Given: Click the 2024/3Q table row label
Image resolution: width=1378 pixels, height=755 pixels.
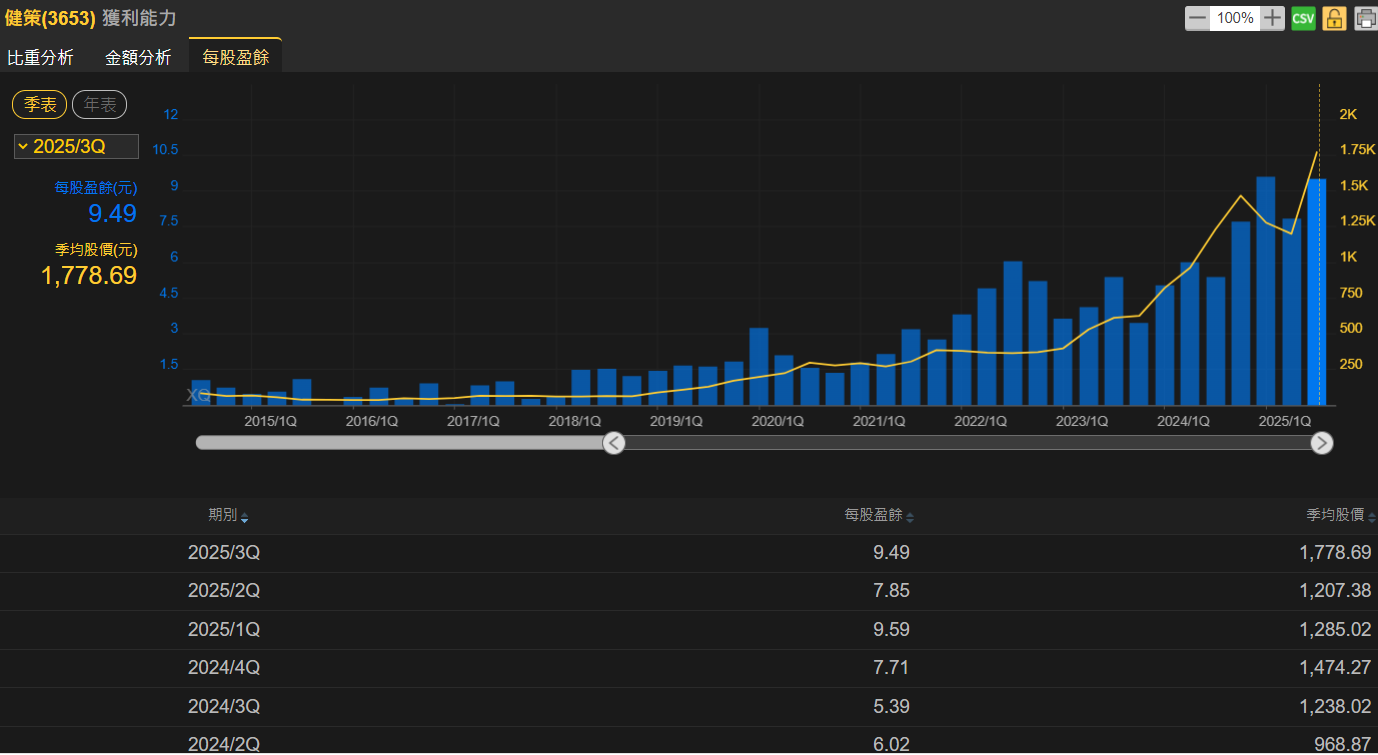Looking at the screenshot, I should 224,706.
